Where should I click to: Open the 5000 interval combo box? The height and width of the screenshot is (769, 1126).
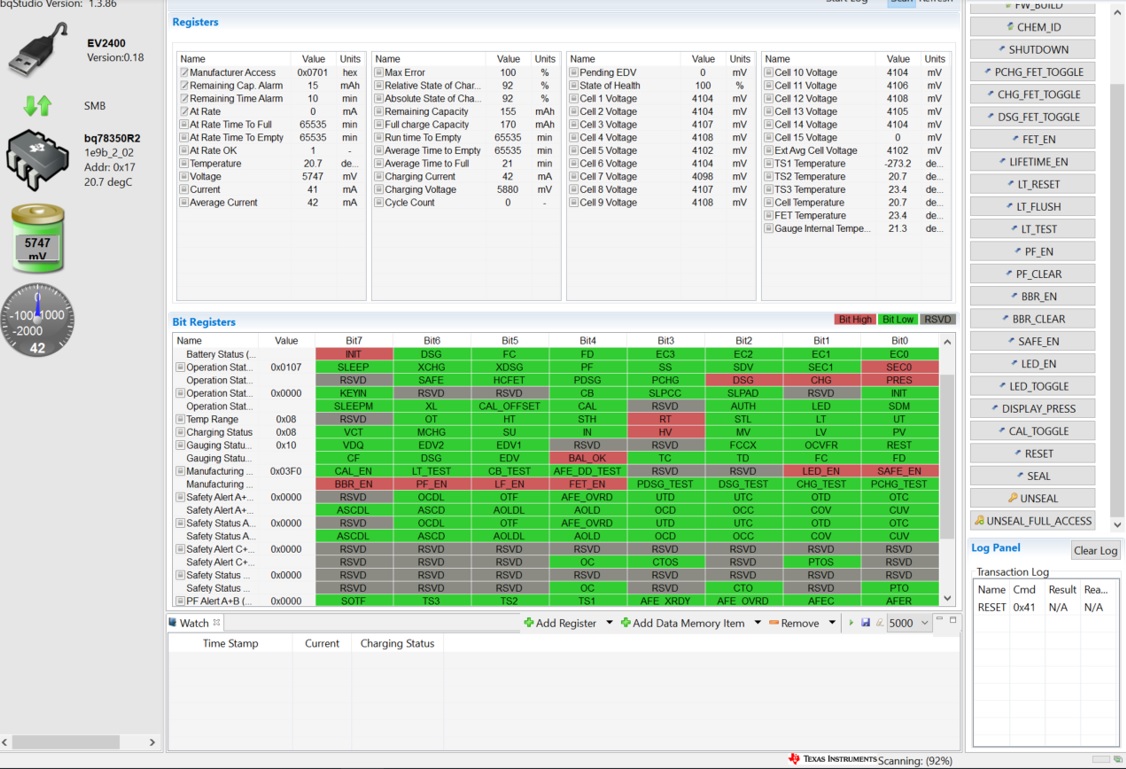pyautogui.click(x=909, y=623)
